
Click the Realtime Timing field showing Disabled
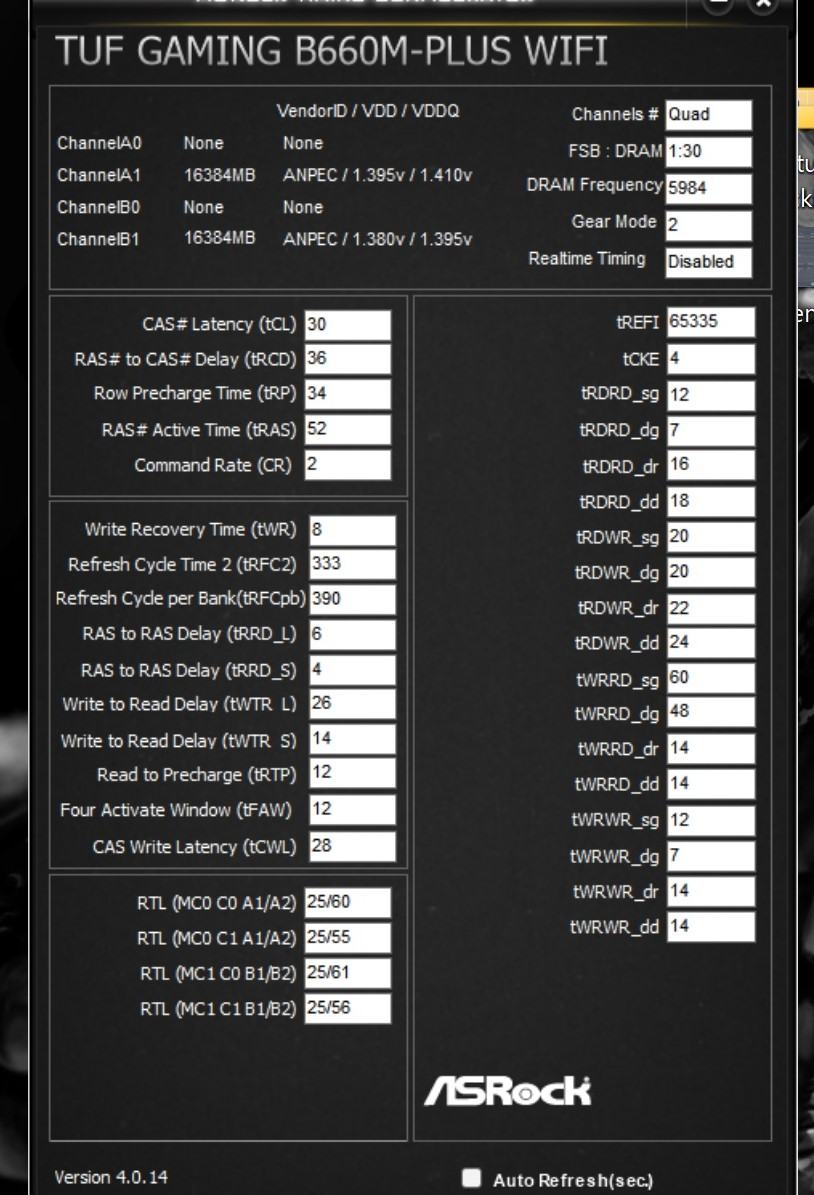click(709, 262)
